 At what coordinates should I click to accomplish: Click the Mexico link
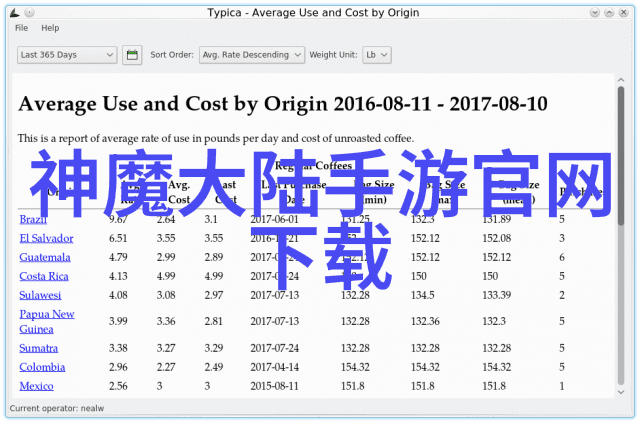click(x=36, y=386)
